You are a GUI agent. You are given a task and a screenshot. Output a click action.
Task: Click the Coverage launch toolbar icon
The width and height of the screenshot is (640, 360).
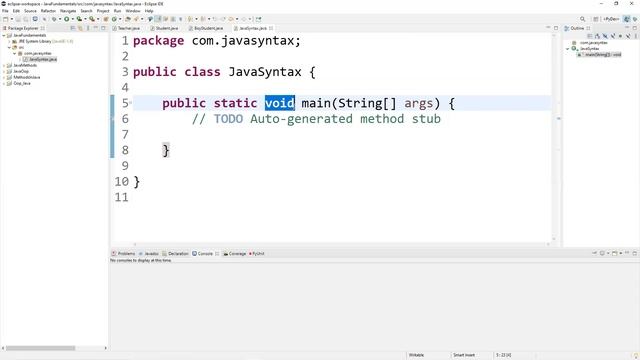coord(79,19)
